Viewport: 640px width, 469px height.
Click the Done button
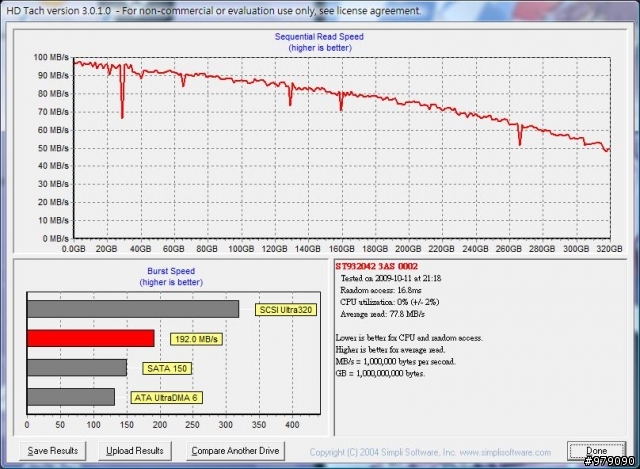pos(596,451)
